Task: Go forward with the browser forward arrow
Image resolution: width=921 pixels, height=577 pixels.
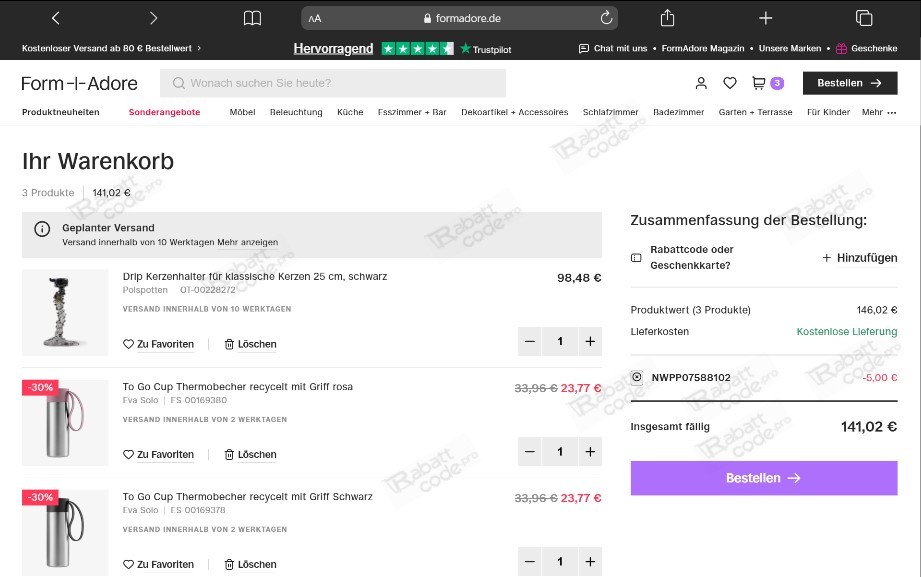Action: click(153, 18)
